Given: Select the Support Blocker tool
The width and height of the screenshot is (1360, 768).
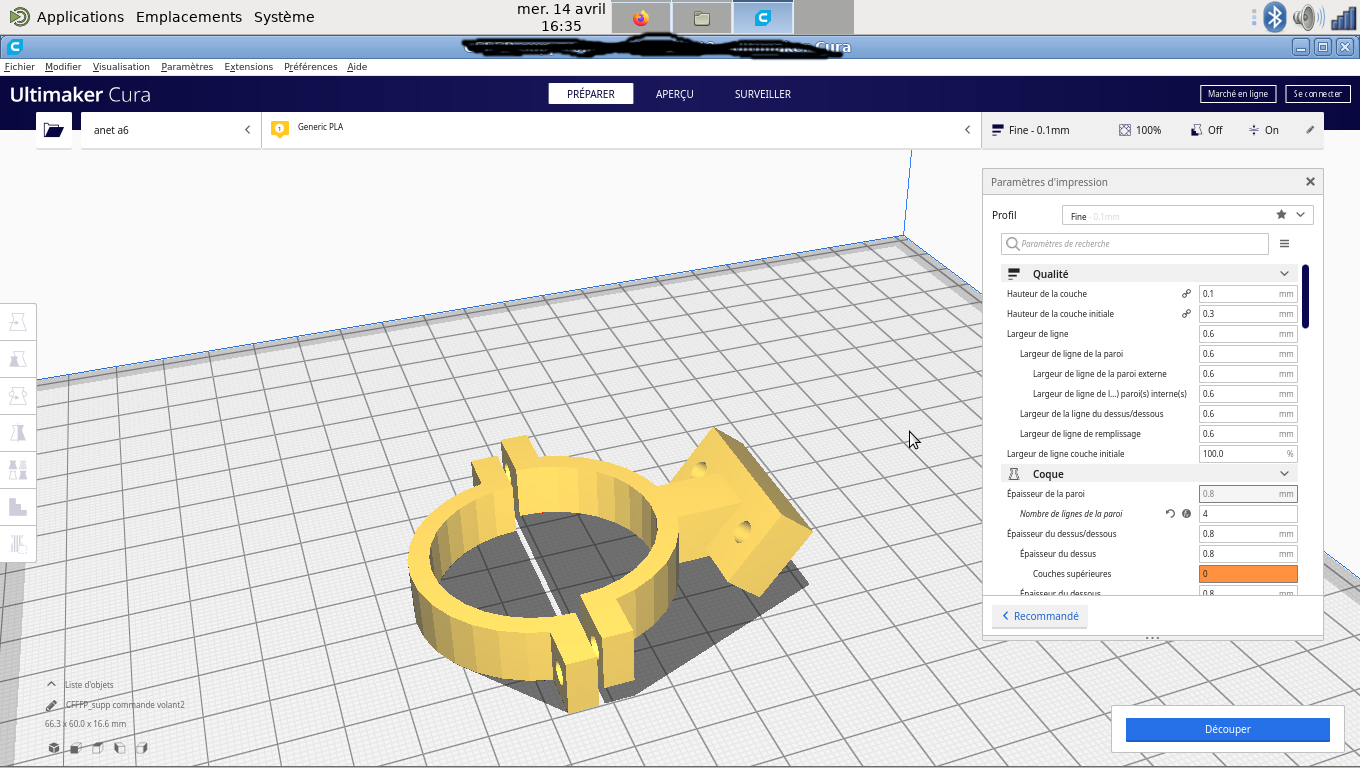Looking at the screenshot, I should 18,507.
